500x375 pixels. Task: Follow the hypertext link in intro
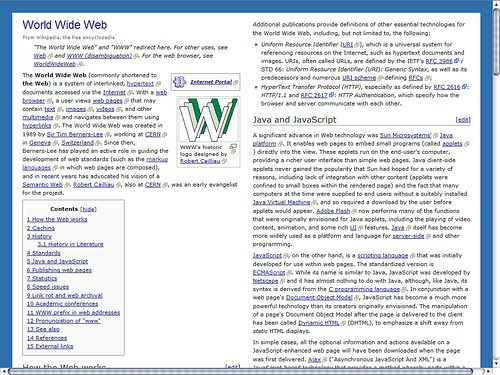[140, 84]
